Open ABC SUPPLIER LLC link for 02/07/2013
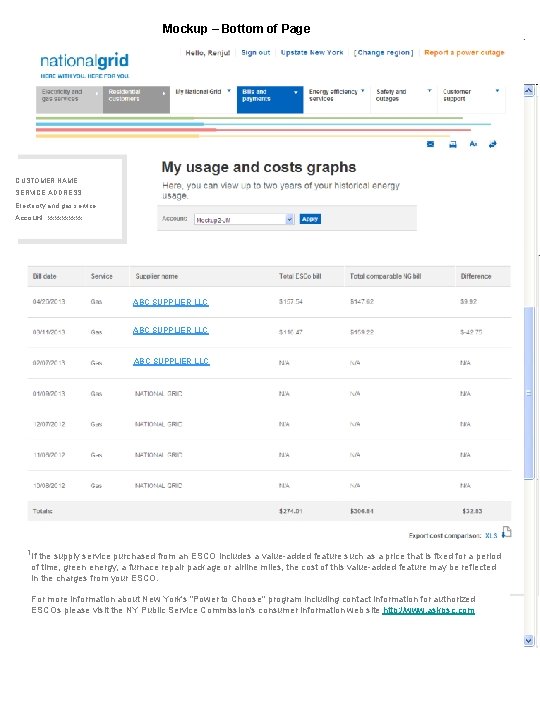540x720 pixels. [x=171, y=361]
